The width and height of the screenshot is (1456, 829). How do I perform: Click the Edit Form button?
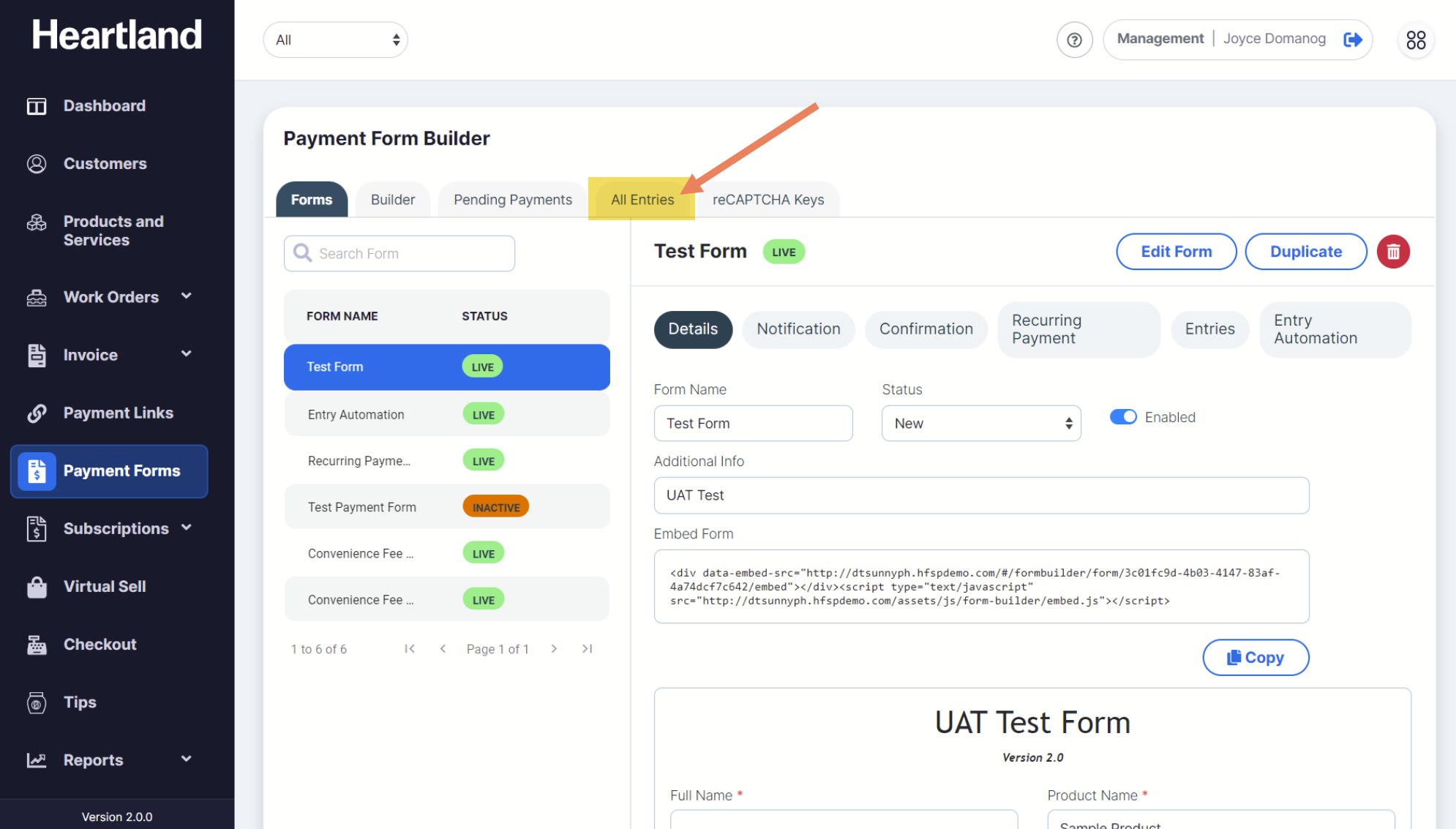tap(1176, 252)
